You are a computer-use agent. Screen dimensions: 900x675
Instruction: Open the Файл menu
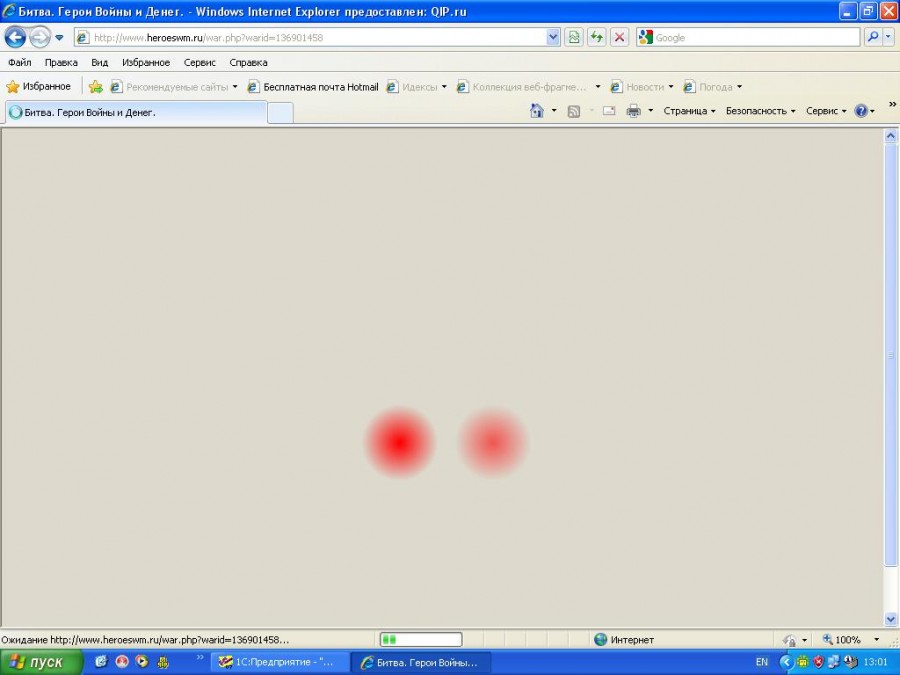click(x=20, y=62)
